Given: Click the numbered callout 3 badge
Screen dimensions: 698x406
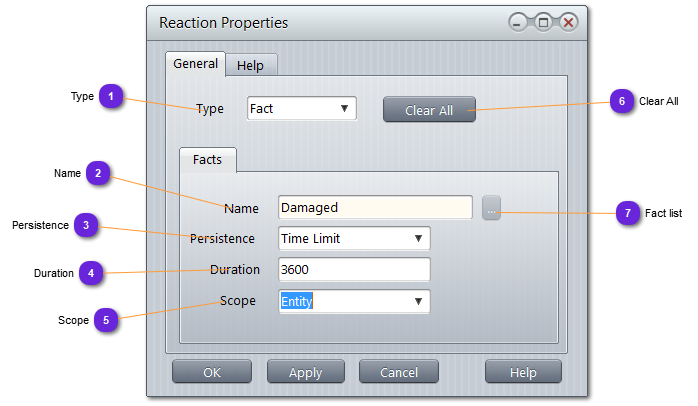Looking at the screenshot, I should point(87,226).
